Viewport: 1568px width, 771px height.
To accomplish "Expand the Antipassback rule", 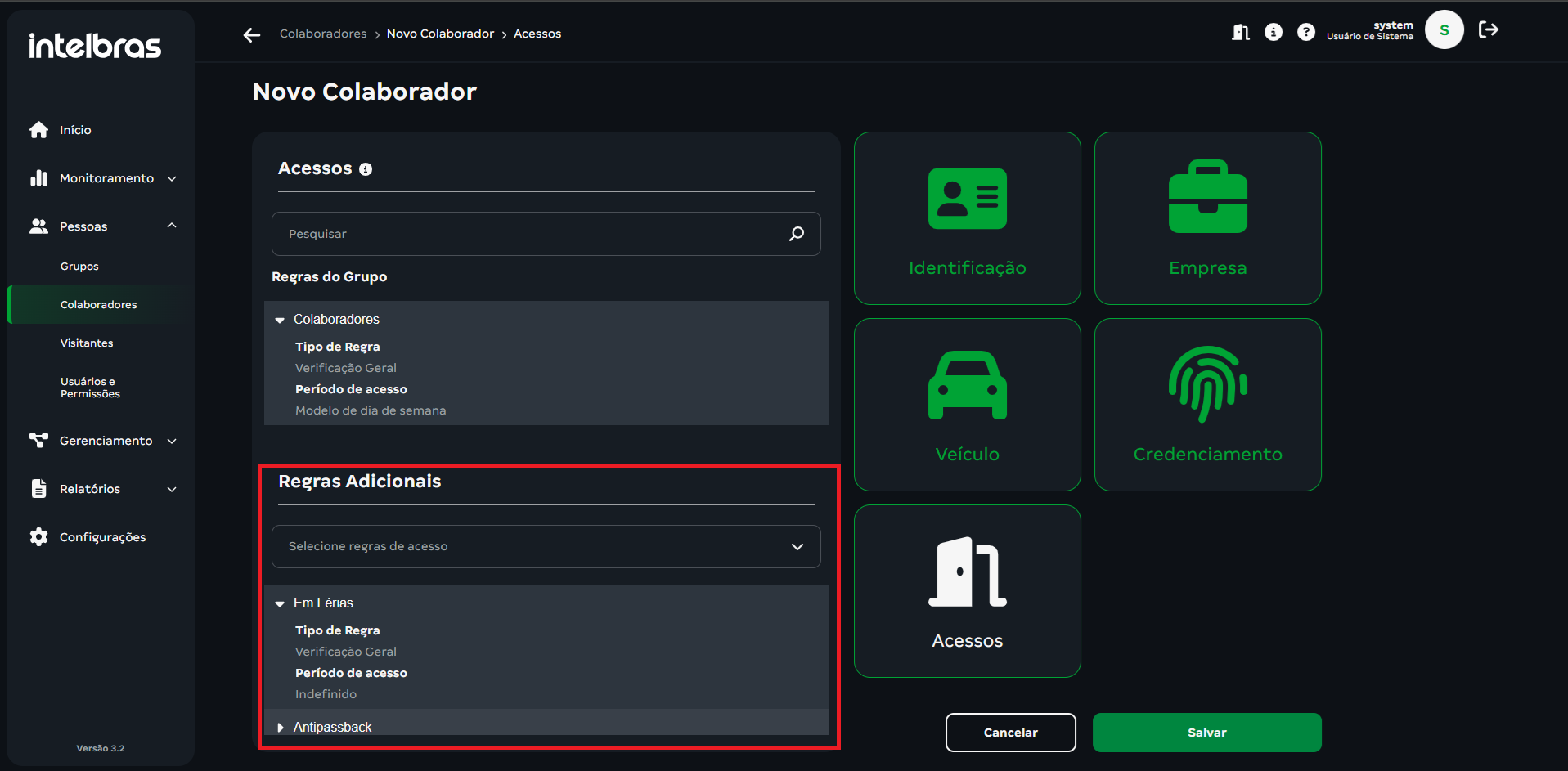I will click(281, 728).
